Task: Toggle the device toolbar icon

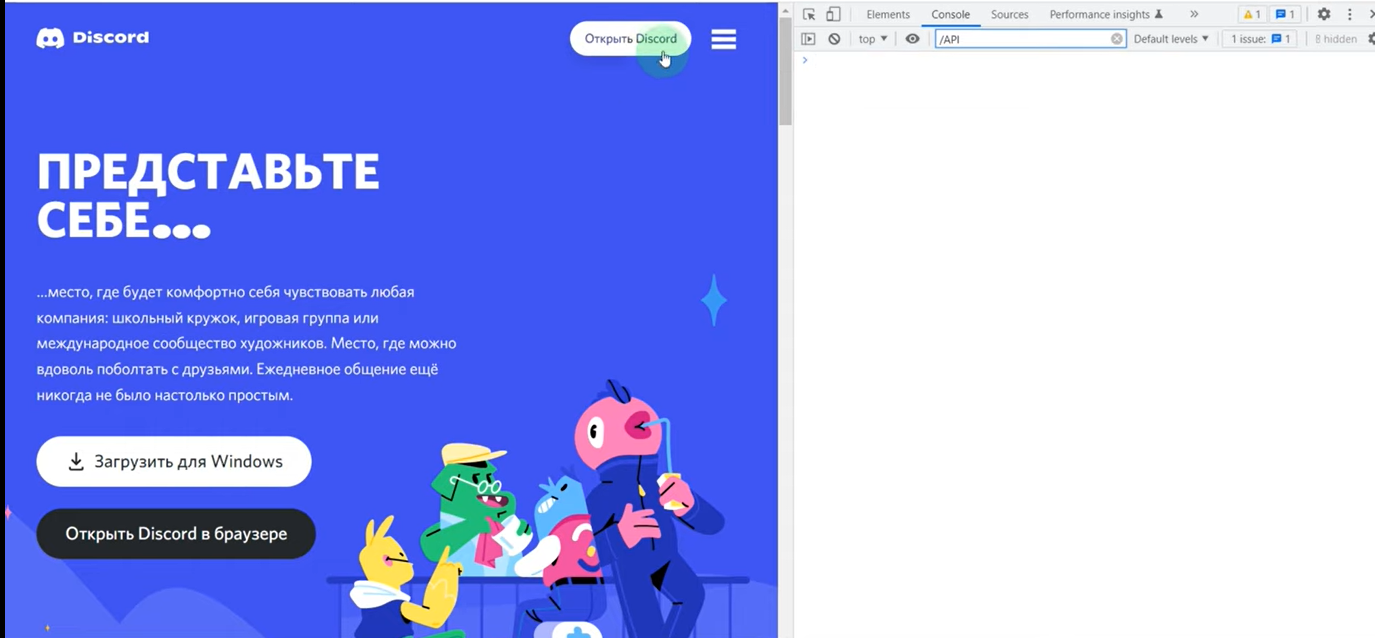Action: (833, 14)
